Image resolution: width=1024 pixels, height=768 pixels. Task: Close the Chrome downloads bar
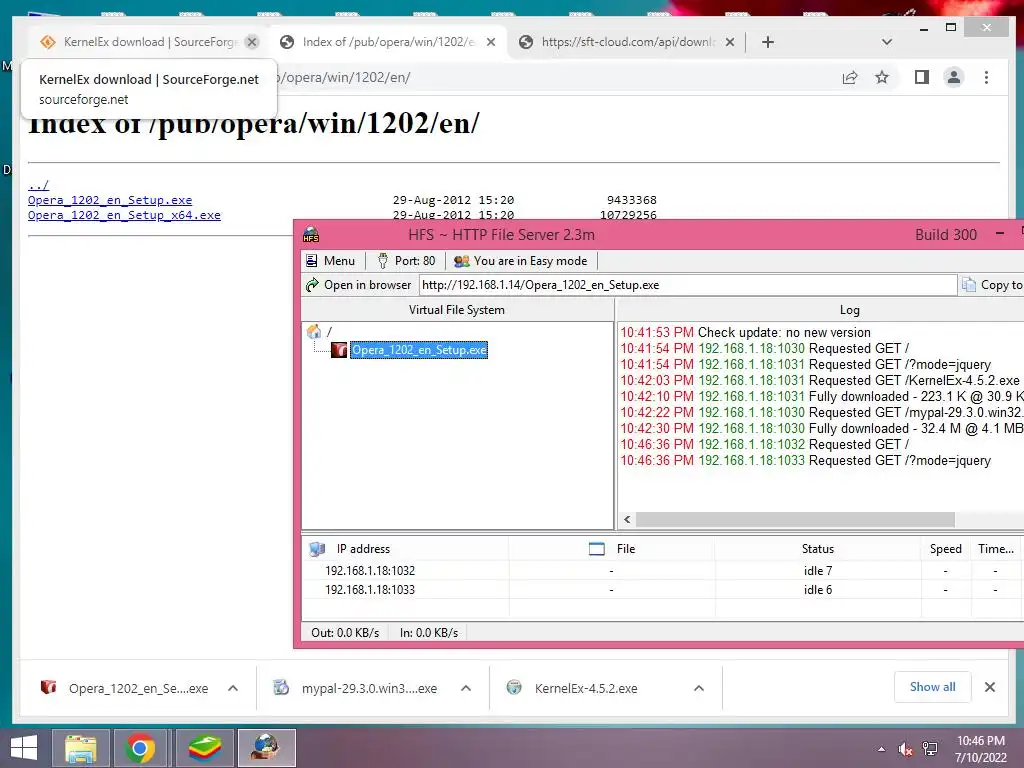click(990, 687)
